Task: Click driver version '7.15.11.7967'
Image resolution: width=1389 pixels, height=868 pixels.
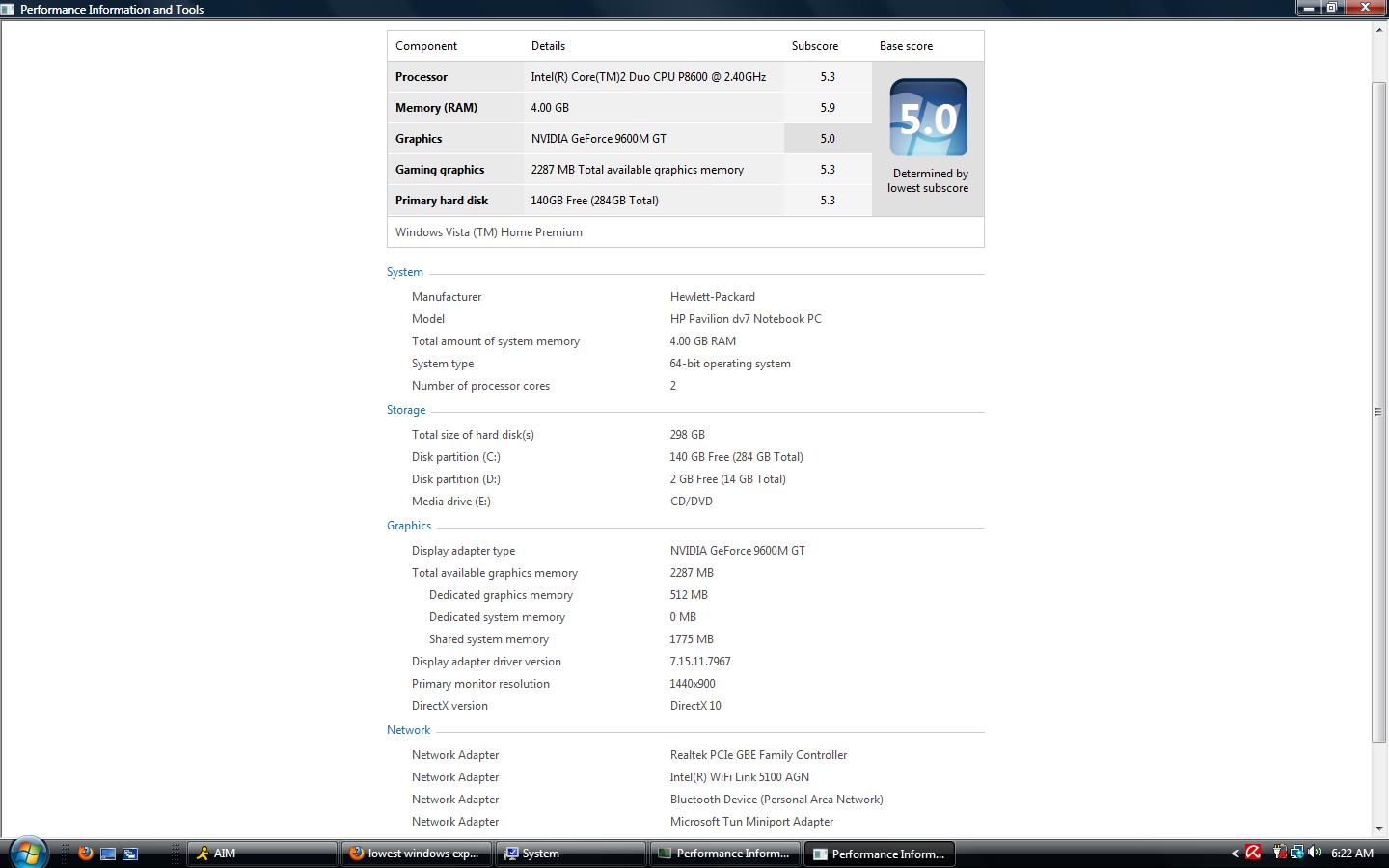Action: click(x=700, y=662)
